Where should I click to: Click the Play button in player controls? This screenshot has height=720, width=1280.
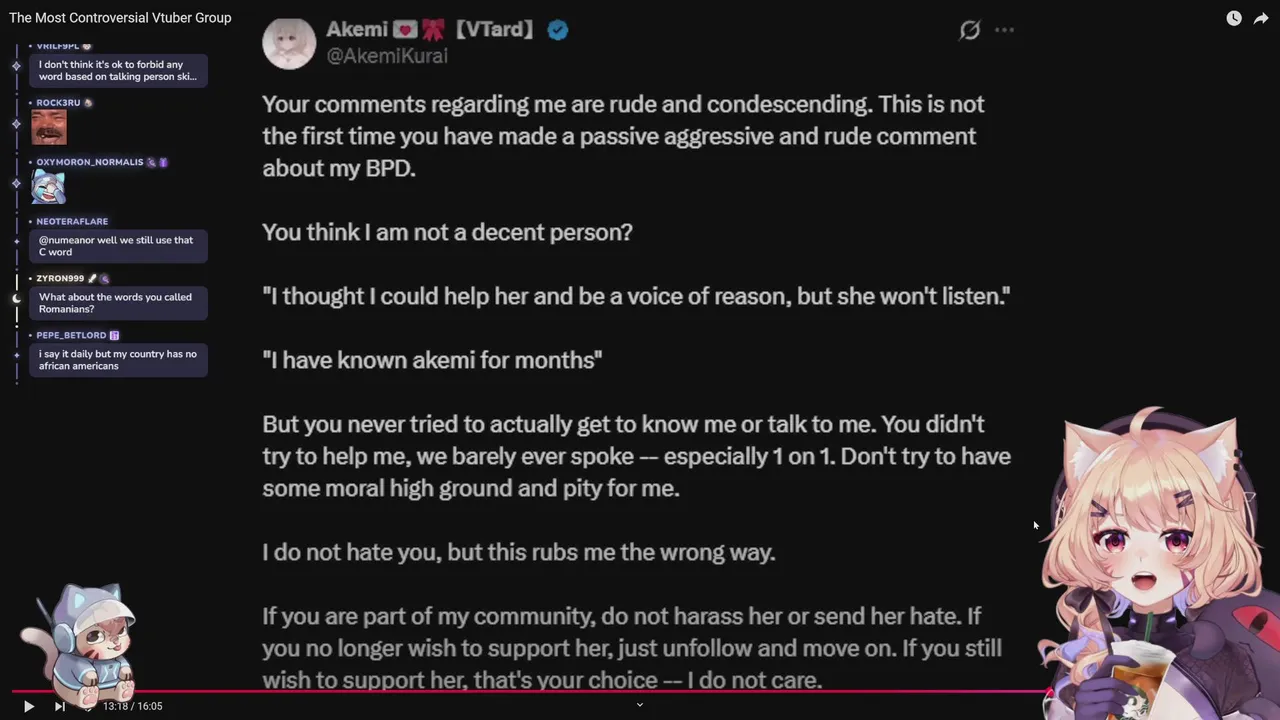(28, 706)
